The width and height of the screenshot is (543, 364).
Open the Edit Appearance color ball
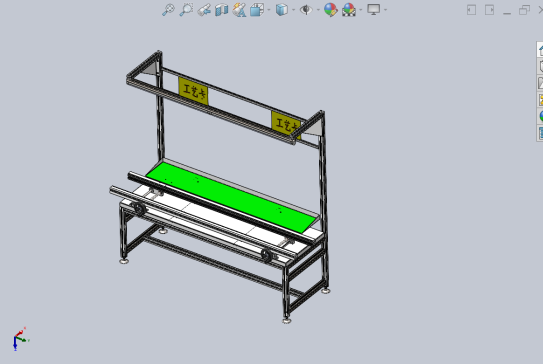coord(331,10)
